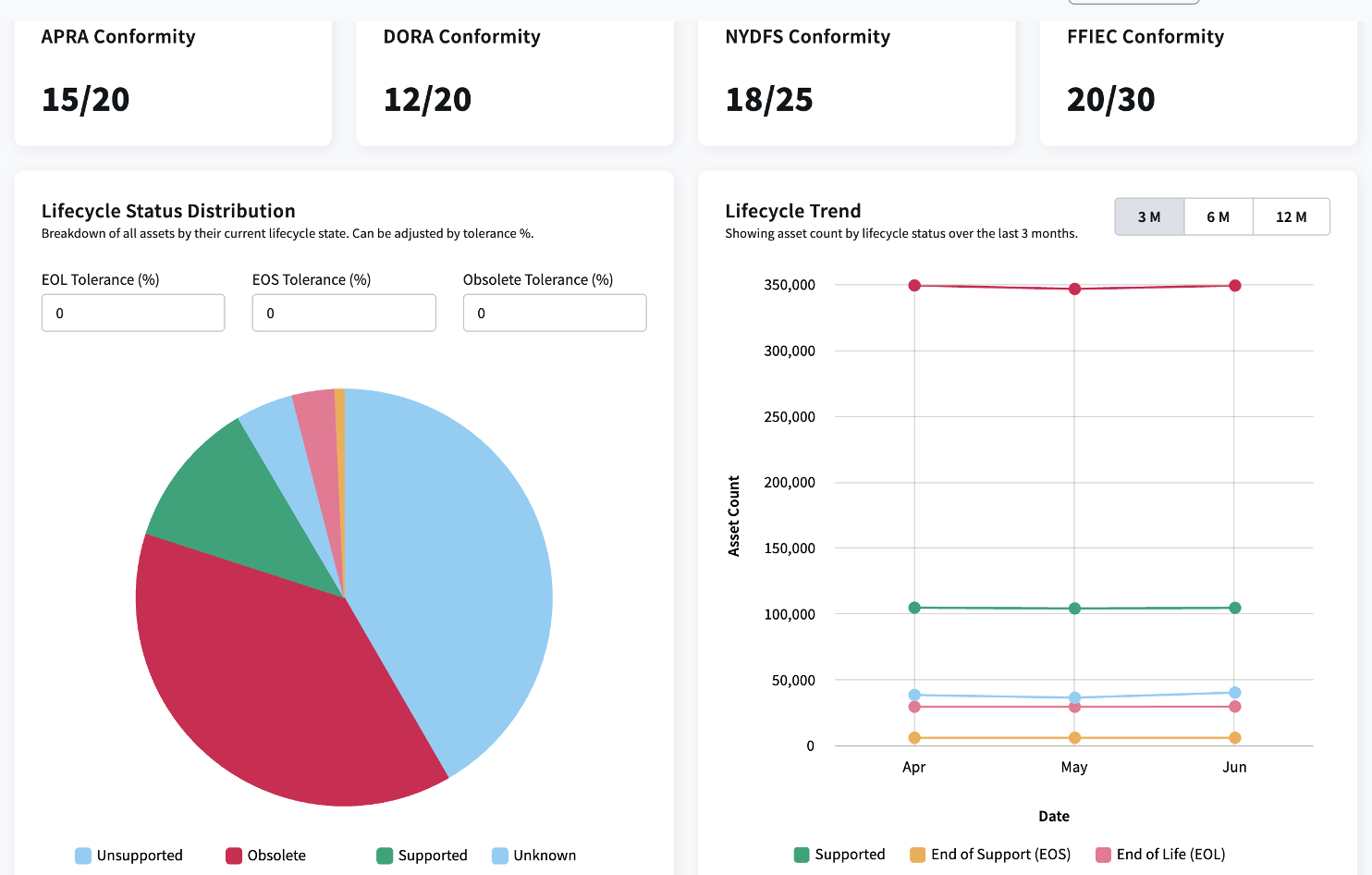Click the FFIEC score value 20/30
This screenshot has width=1372, height=875.
click(x=1111, y=99)
